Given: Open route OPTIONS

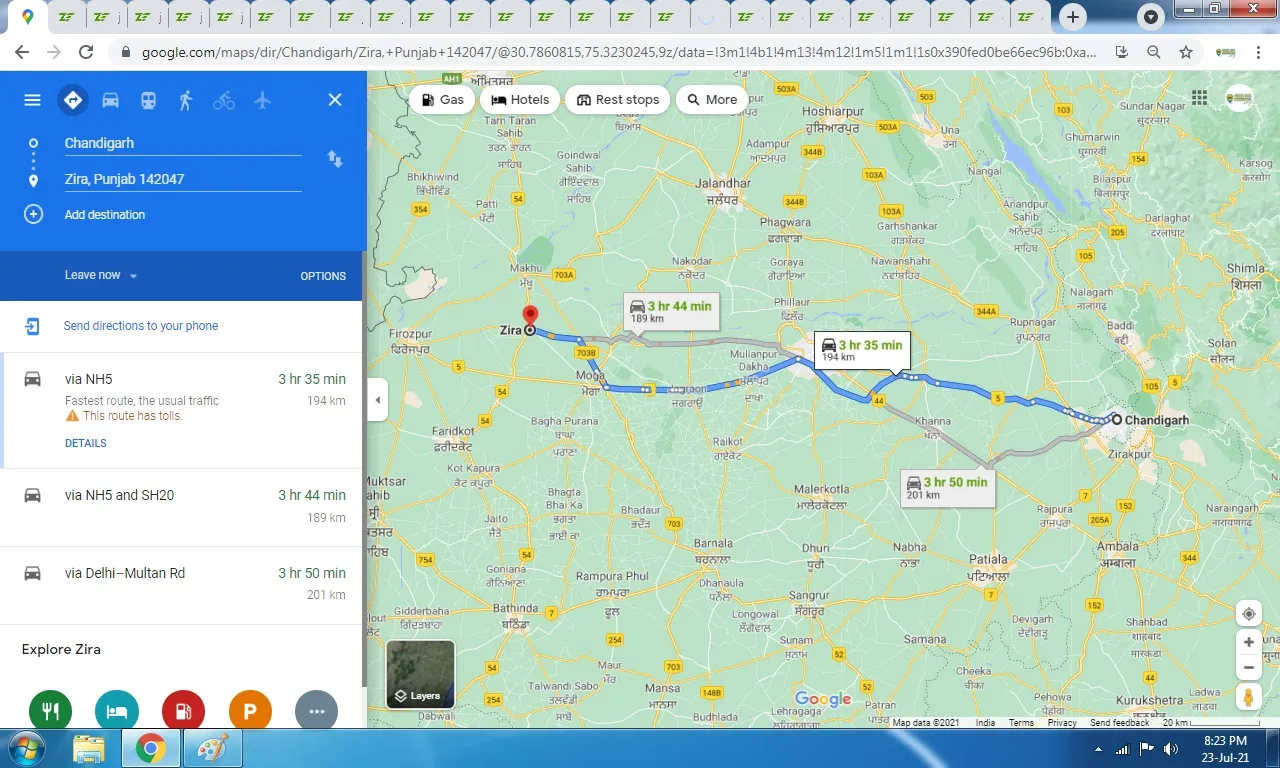Looking at the screenshot, I should click(x=323, y=276).
